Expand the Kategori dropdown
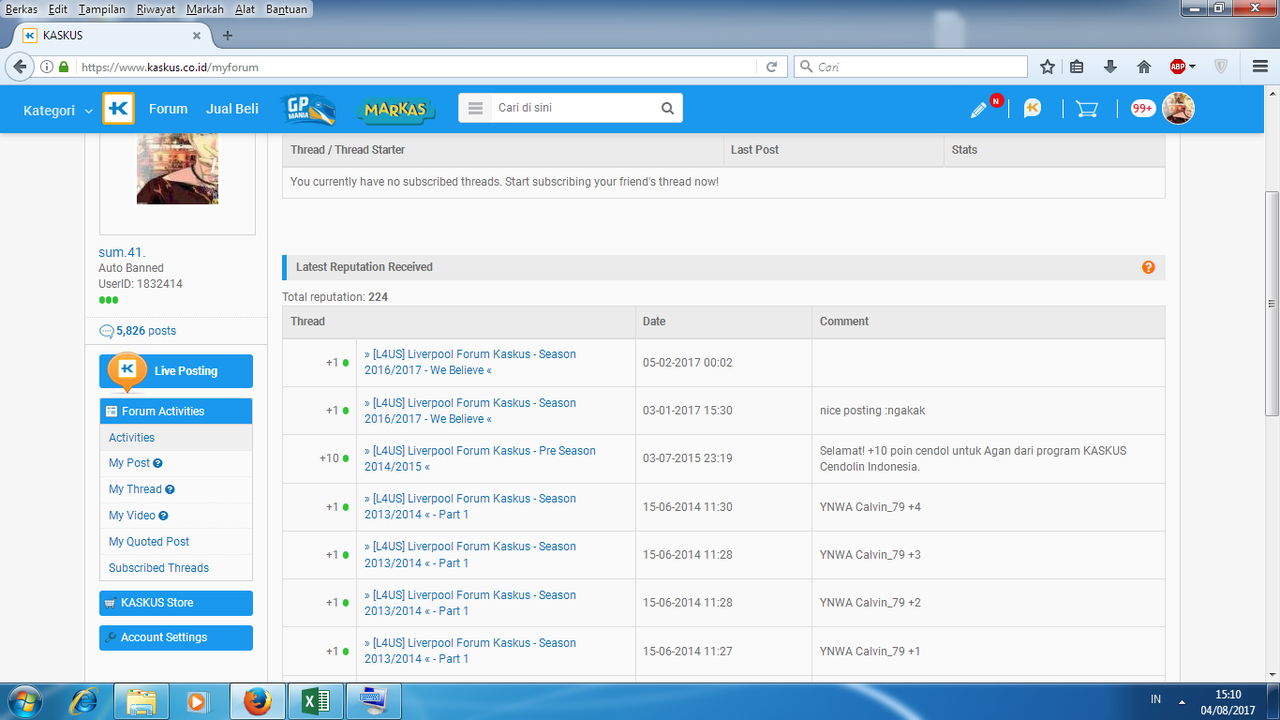The height and width of the screenshot is (720, 1280). (x=57, y=110)
